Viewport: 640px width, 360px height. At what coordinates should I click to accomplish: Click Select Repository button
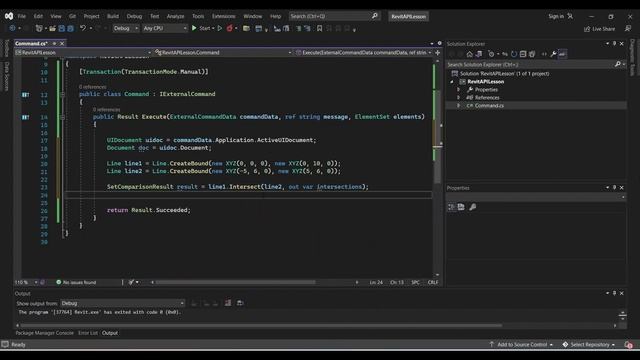tap(589, 344)
